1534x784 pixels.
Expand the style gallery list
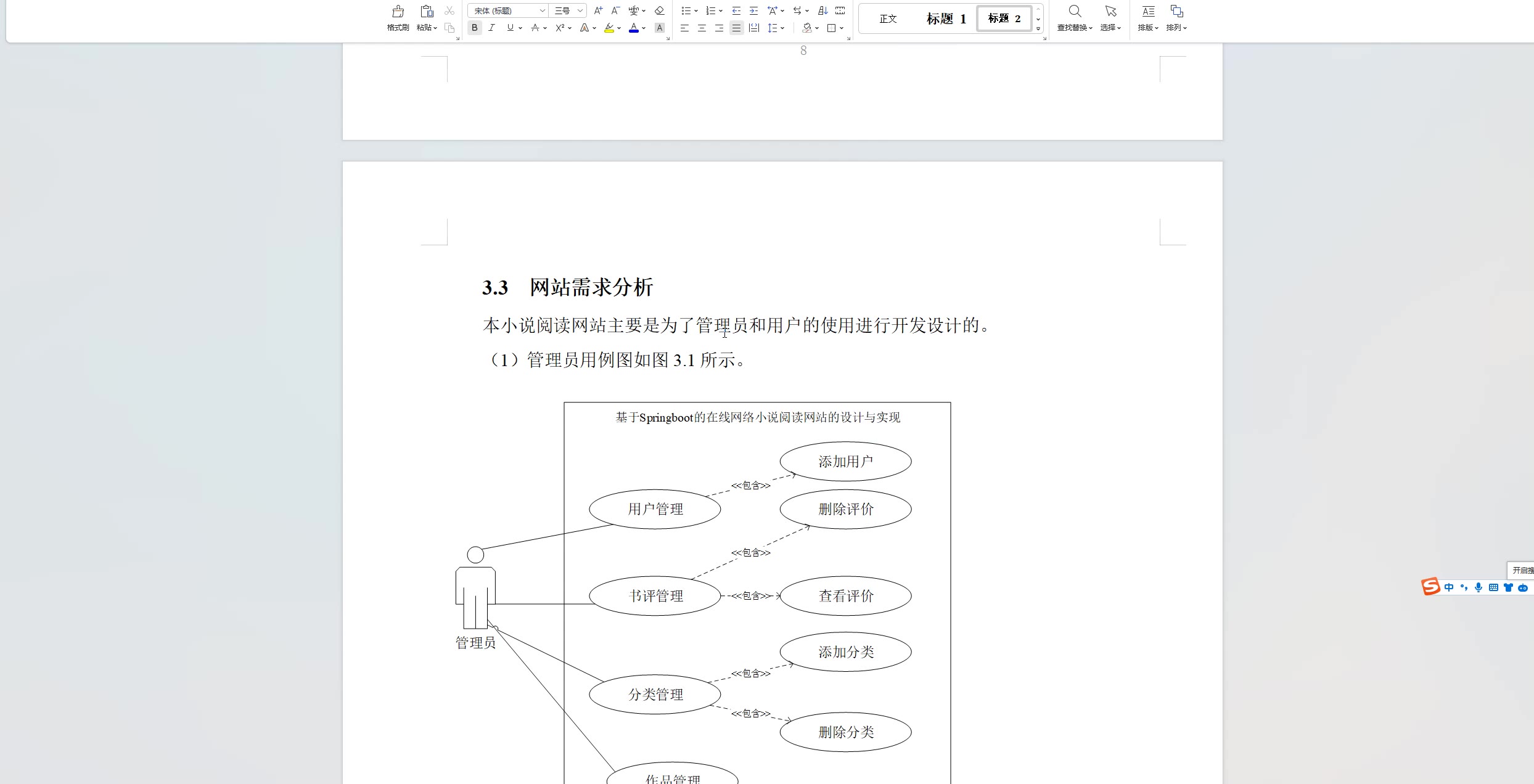(x=1038, y=28)
